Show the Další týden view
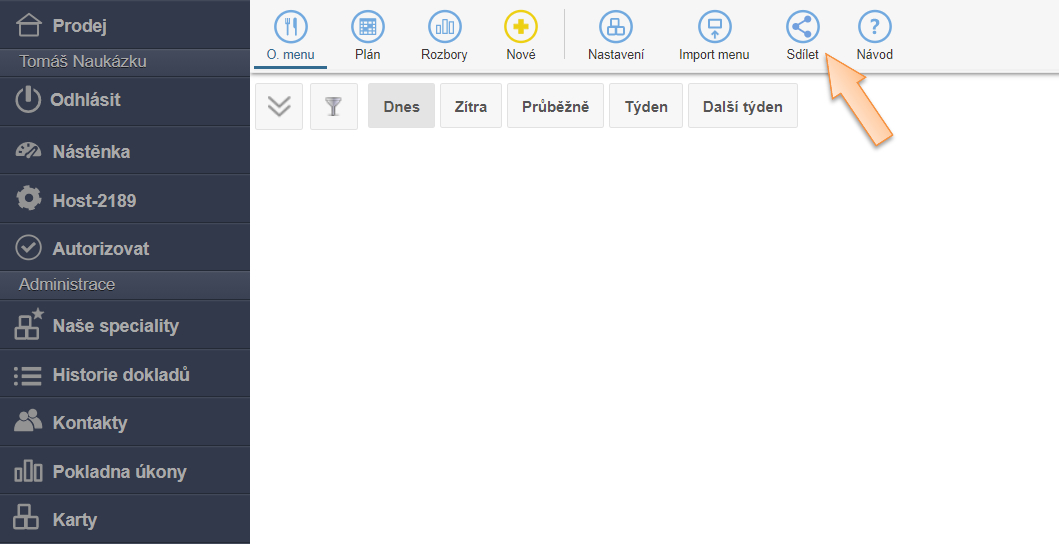The image size is (1059, 544). pyautogui.click(x=742, y=107)
